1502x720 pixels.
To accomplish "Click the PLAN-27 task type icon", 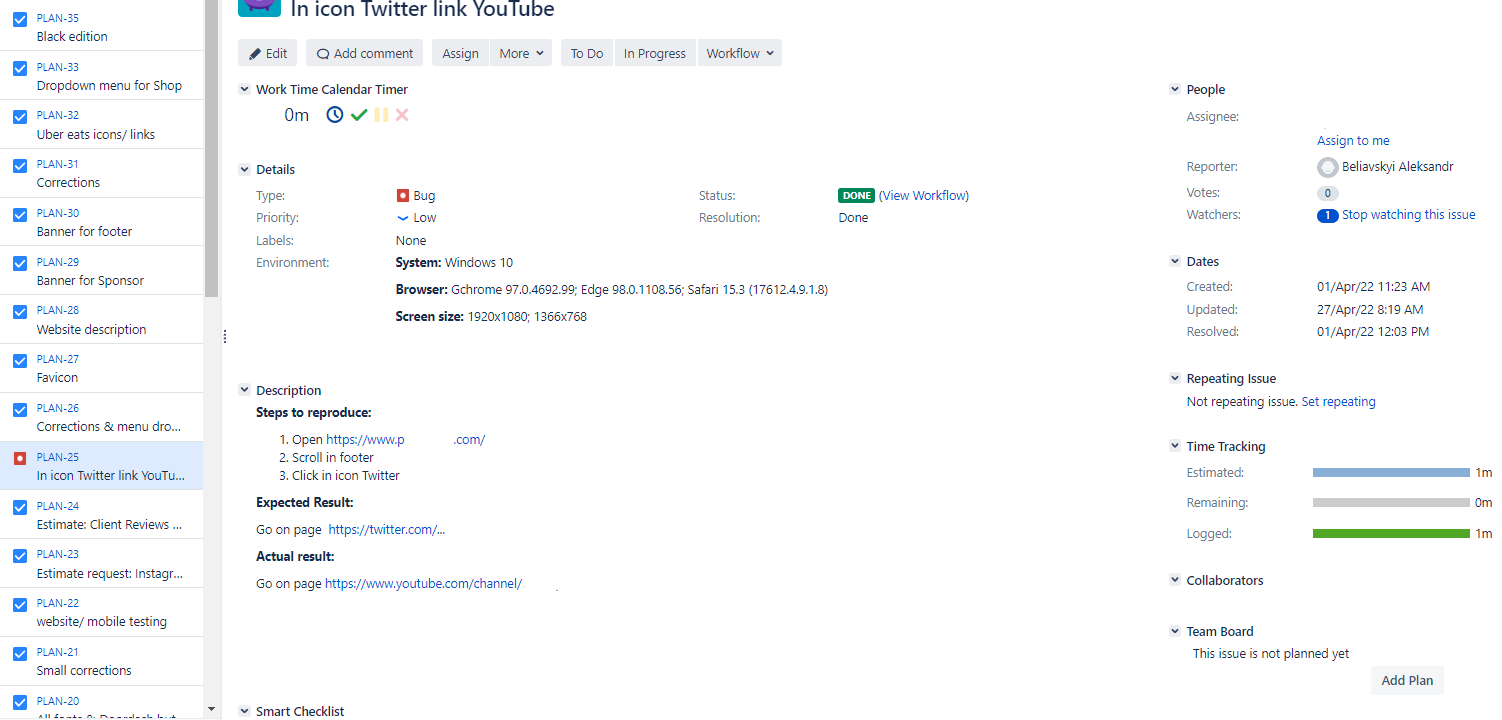I will [20, 360].
